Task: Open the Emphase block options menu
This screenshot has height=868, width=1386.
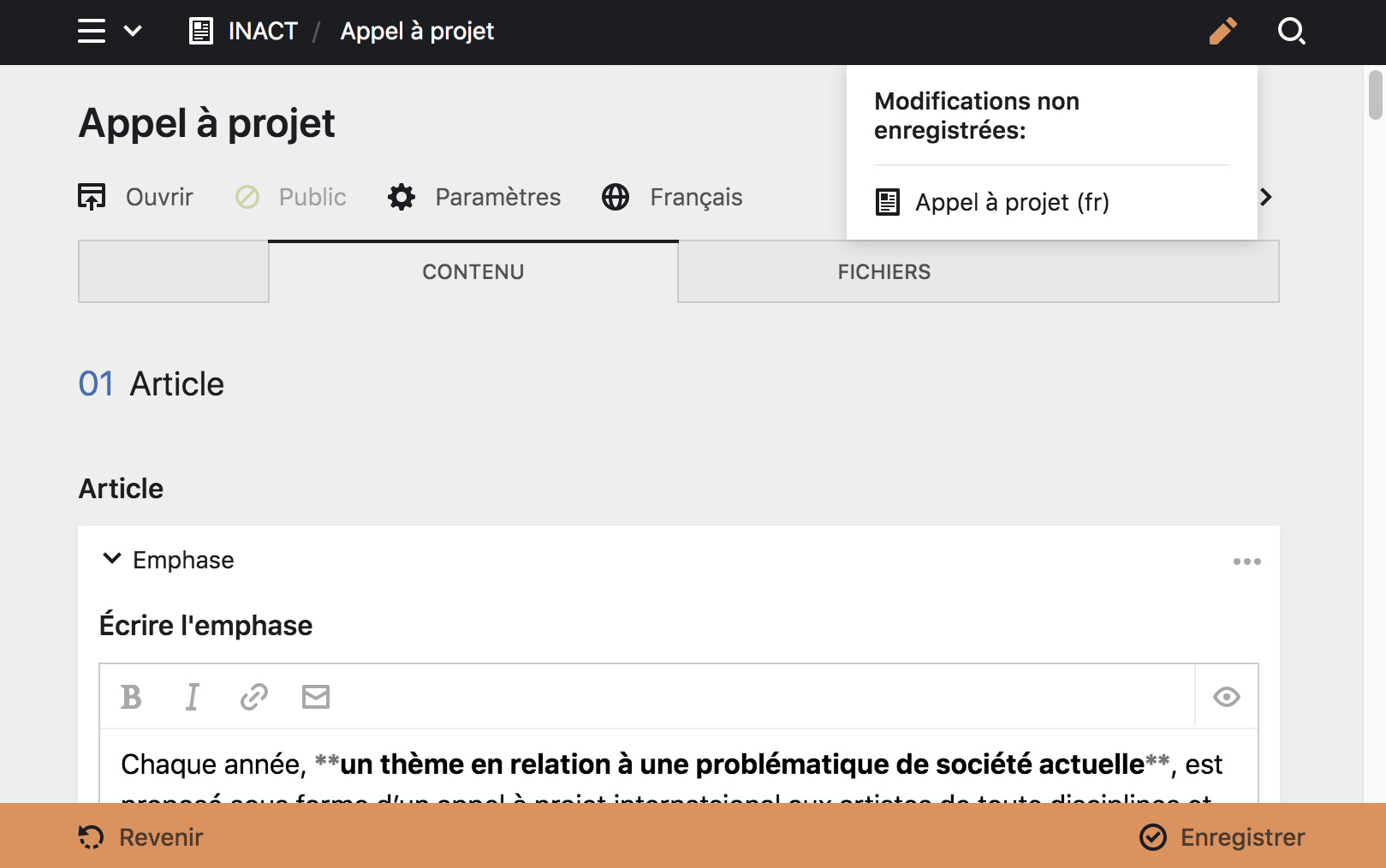Action: point(1246,562)
